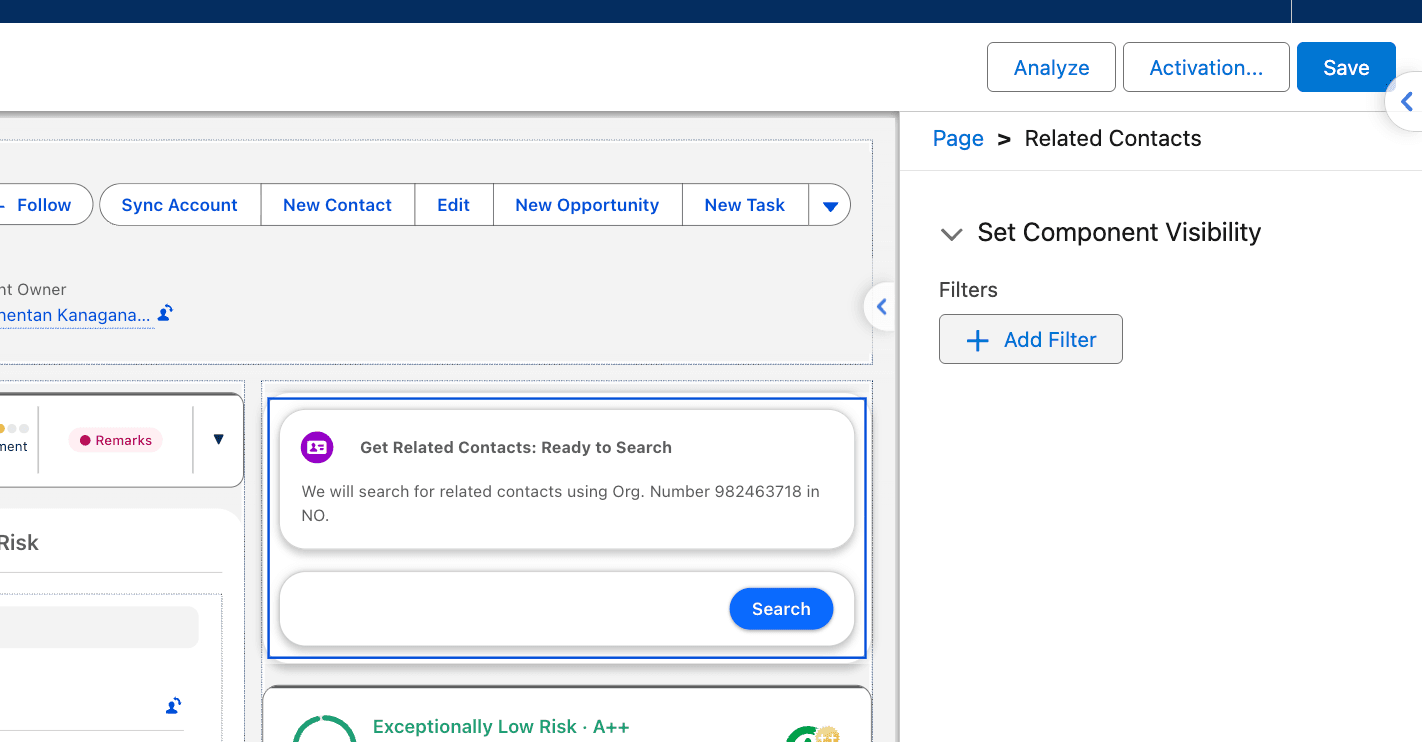Go back to Page via the breadcrumb link

(x=958, y=138)
